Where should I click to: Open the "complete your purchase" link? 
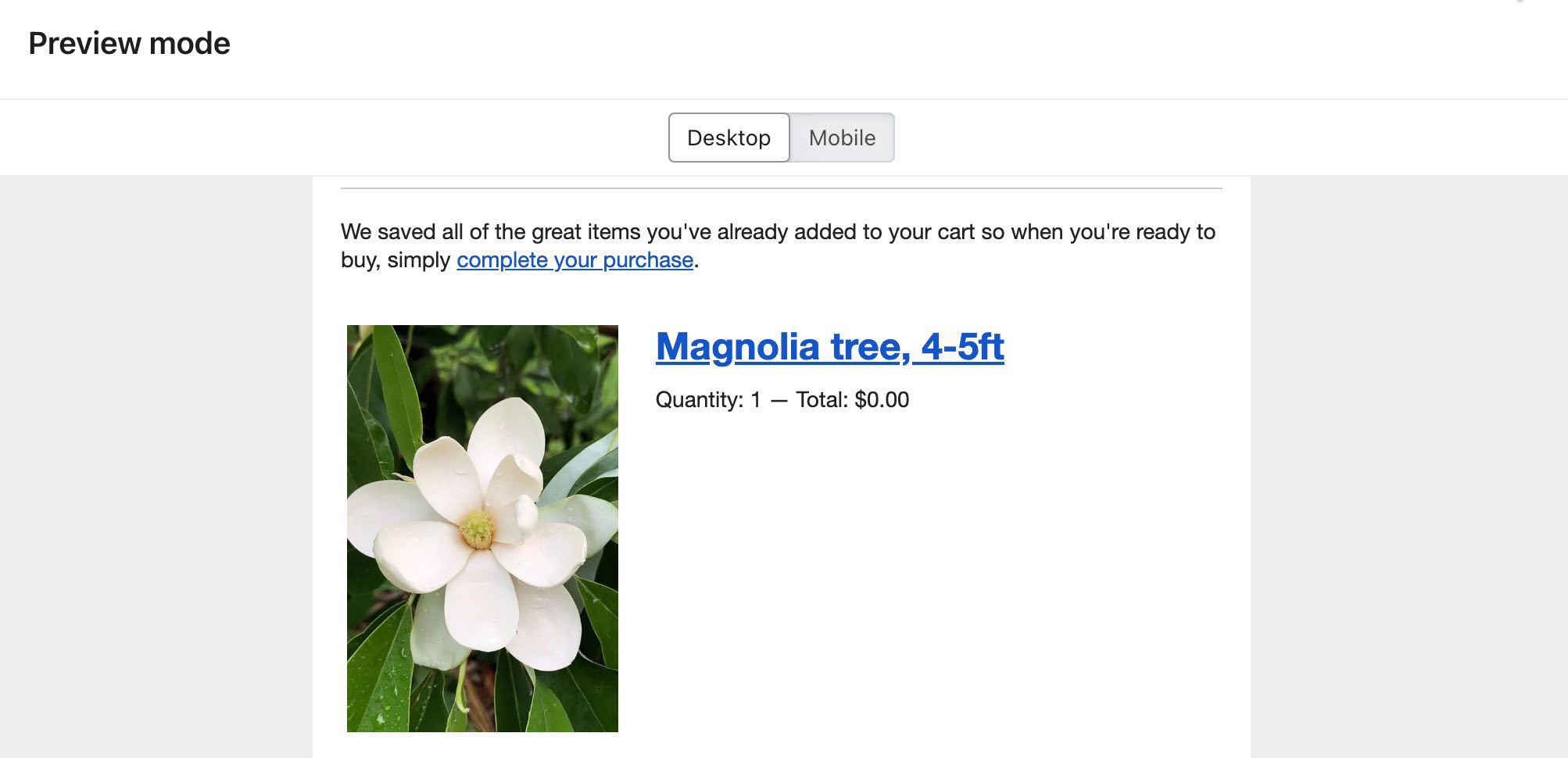[x=575, y=260]
